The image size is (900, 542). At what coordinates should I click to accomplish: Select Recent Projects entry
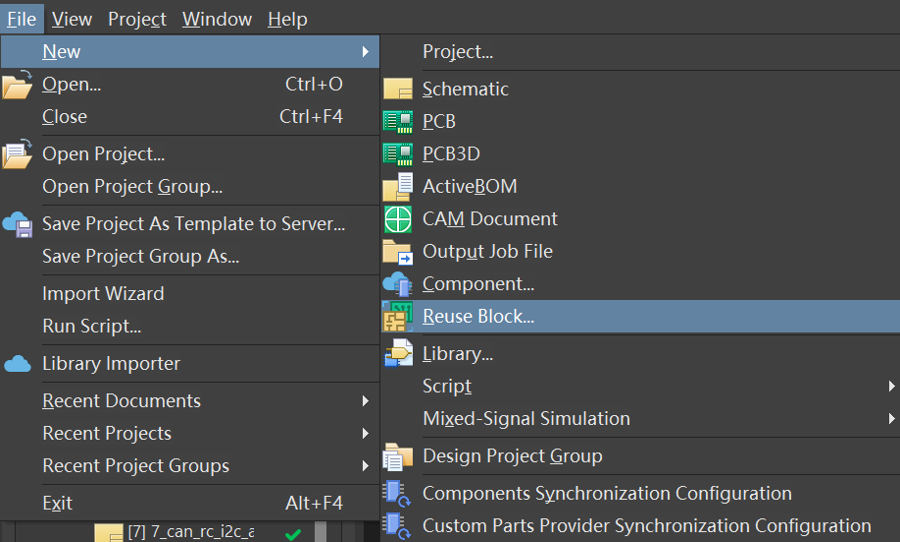pyautogui.click(x=190, y=433)
